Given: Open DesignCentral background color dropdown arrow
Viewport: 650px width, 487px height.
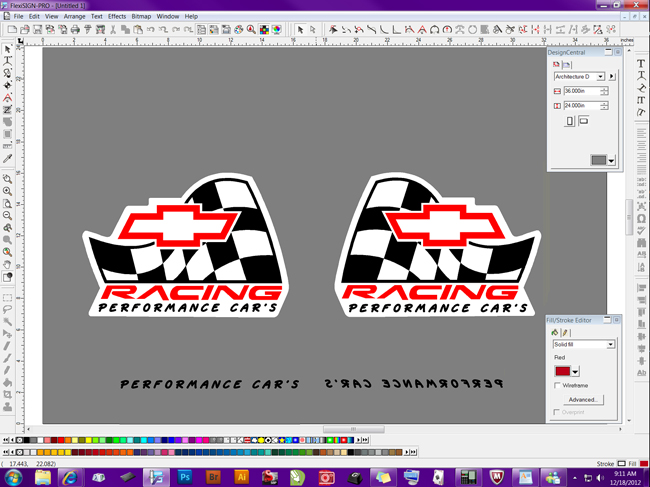Looking at the screenshot, I should [611, 160].
